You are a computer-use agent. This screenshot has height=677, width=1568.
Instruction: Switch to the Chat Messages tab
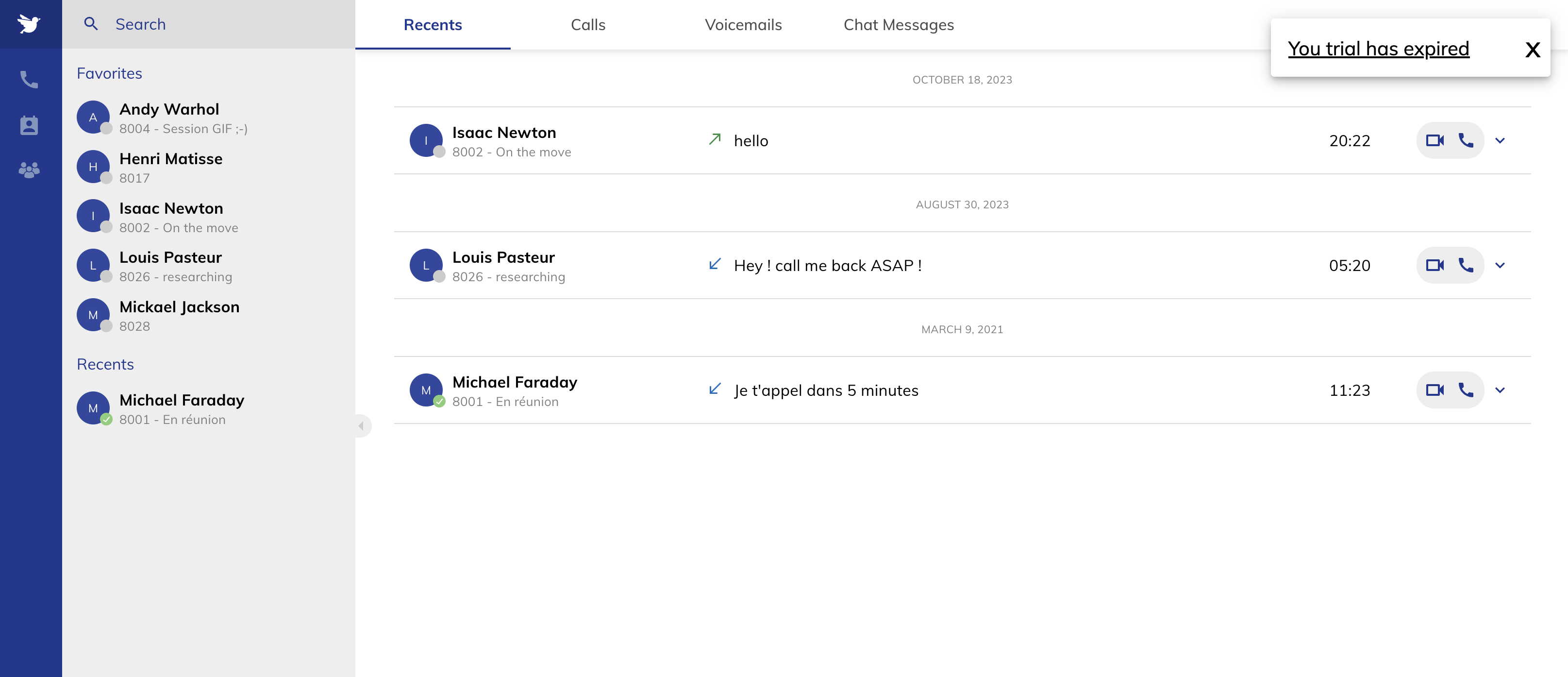tap(899, 25)
